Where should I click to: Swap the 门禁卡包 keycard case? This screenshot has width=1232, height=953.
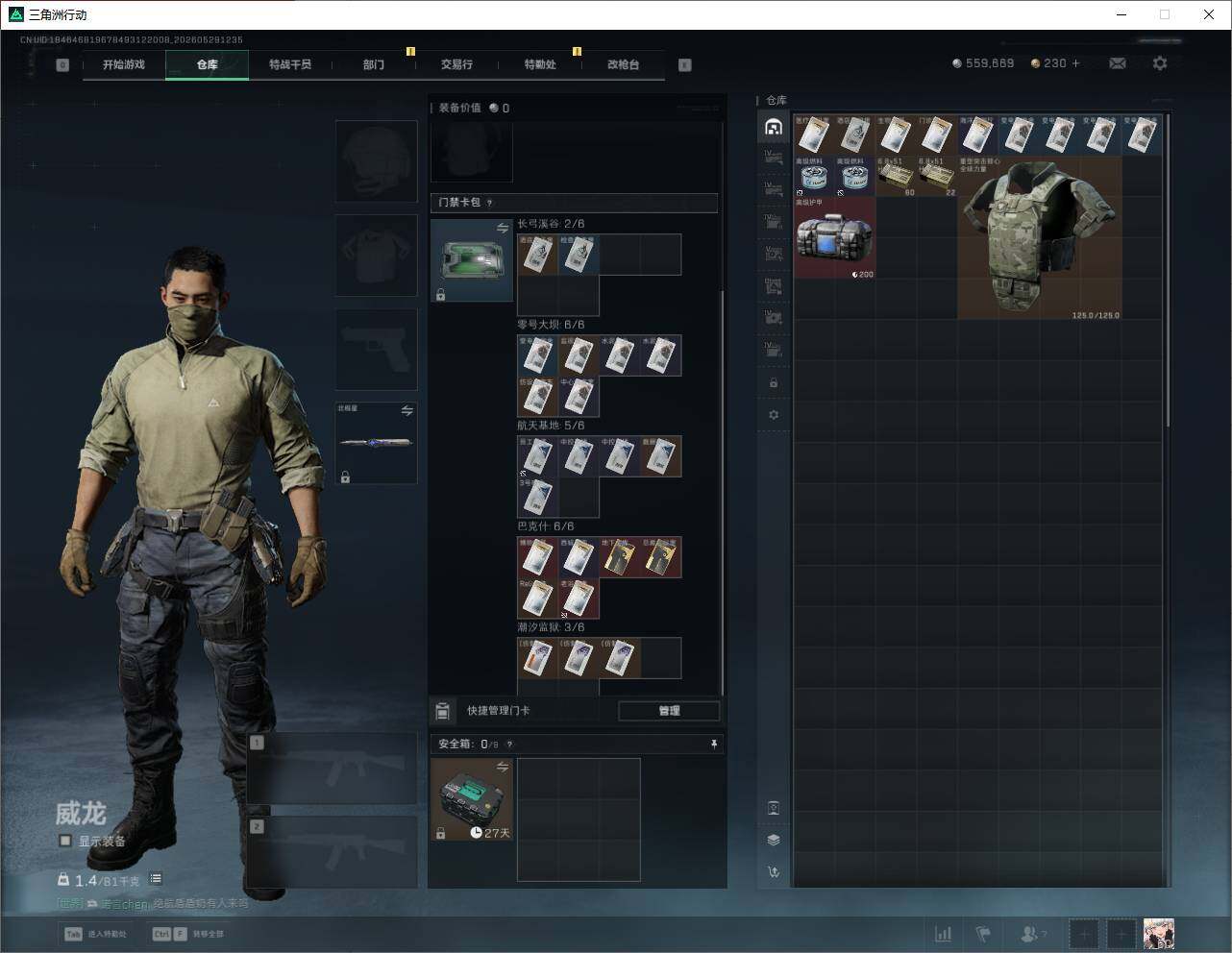(502, 228)
